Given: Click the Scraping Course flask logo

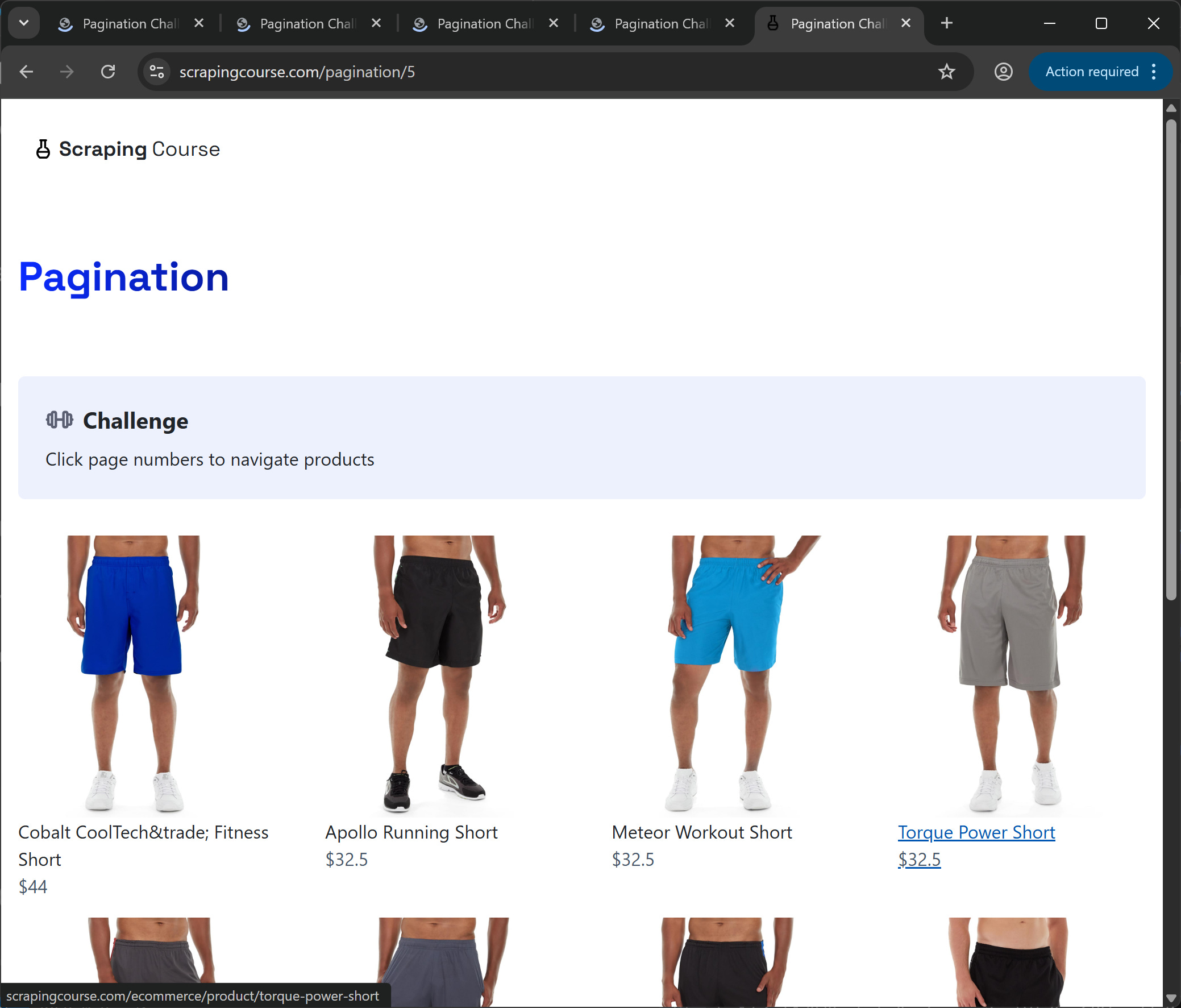Looking at the screenshot, I should (x=43, y=150).
